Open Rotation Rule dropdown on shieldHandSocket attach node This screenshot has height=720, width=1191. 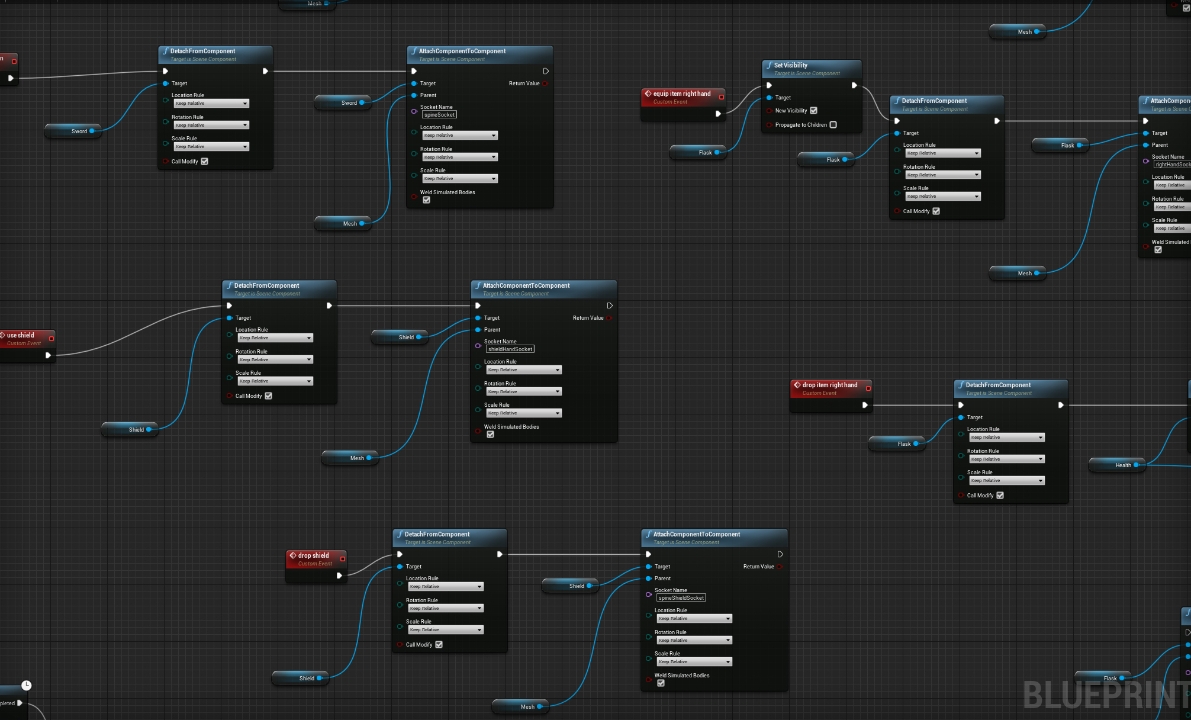[x=523, y=392]
